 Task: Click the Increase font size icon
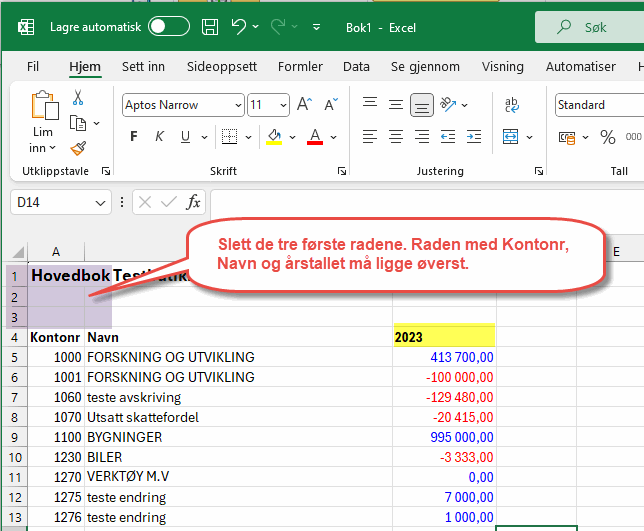pos(304,105)
